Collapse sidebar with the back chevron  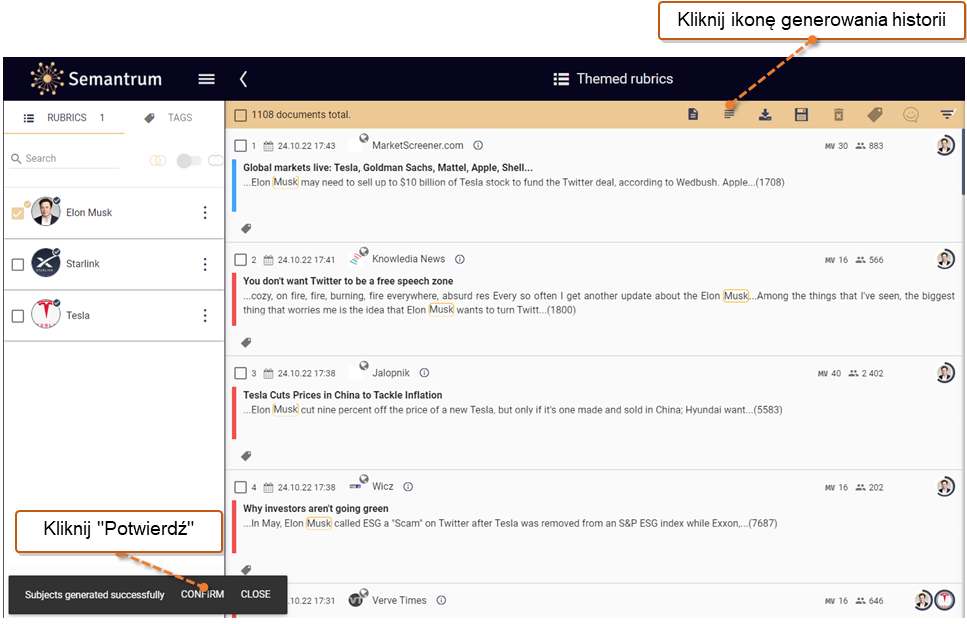coord(244,79)
